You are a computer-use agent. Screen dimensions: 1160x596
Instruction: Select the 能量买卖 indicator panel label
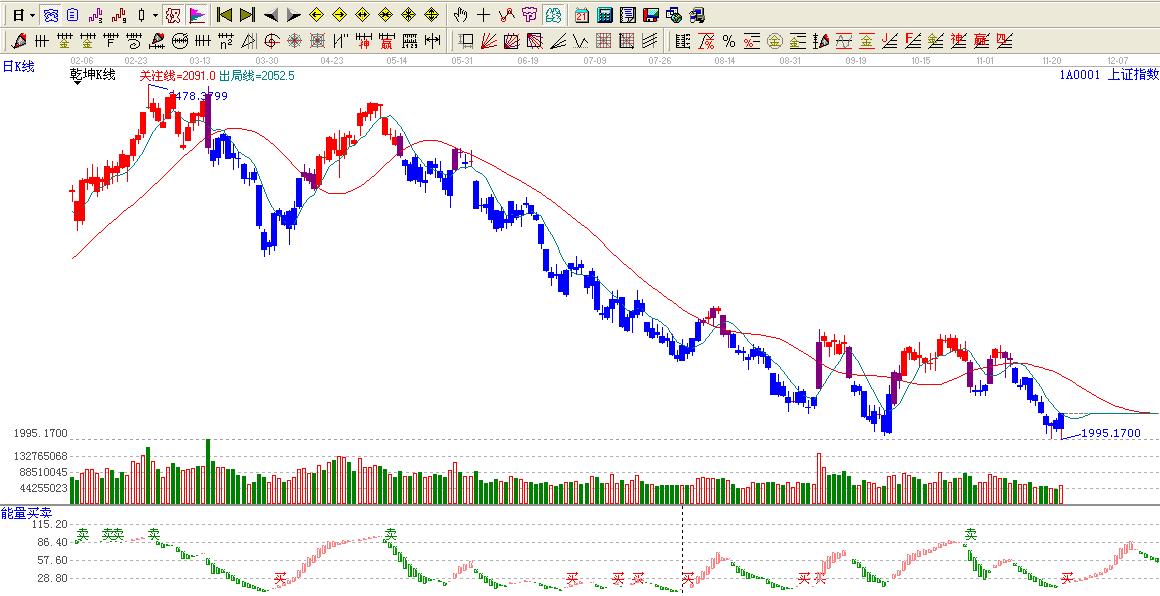21,513
